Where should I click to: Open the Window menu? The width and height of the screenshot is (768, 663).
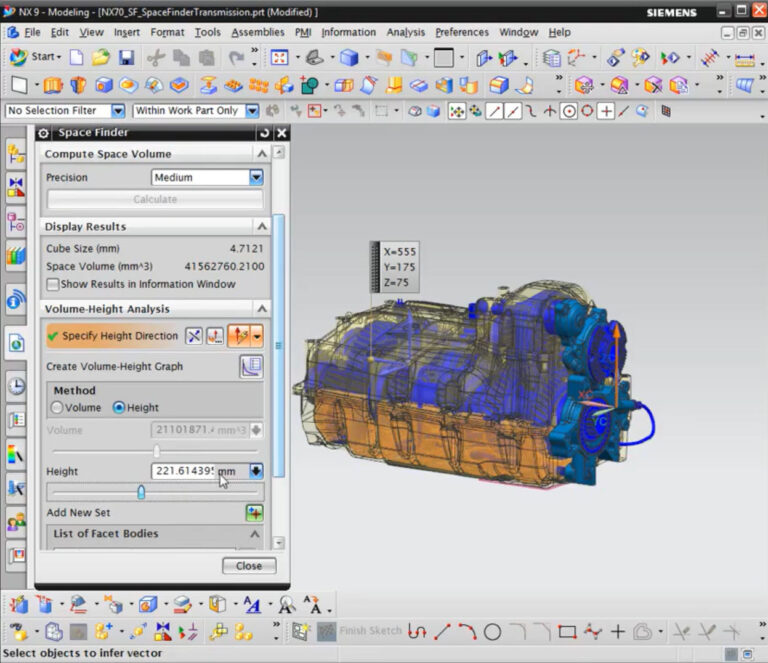pyautogui.click(x=519, y=32)
